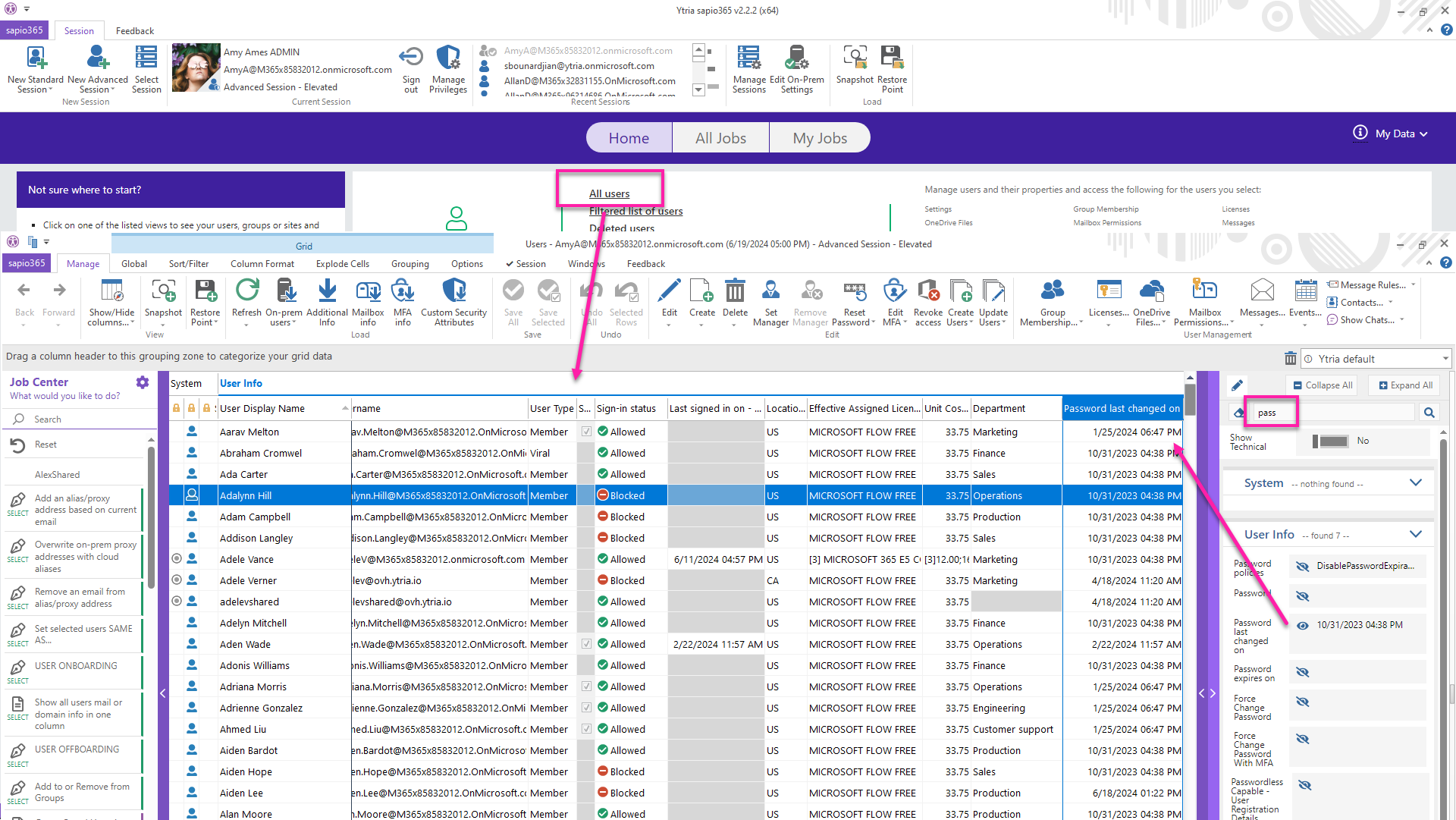
Task: Click the All users link
Action: click(x=609, y=193)
